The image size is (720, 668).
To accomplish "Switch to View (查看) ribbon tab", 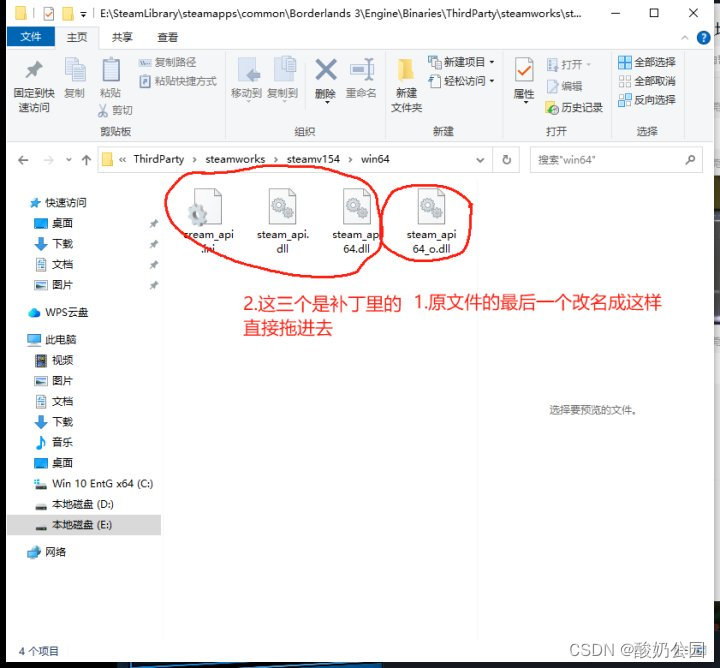I will [x=167, y=37].
